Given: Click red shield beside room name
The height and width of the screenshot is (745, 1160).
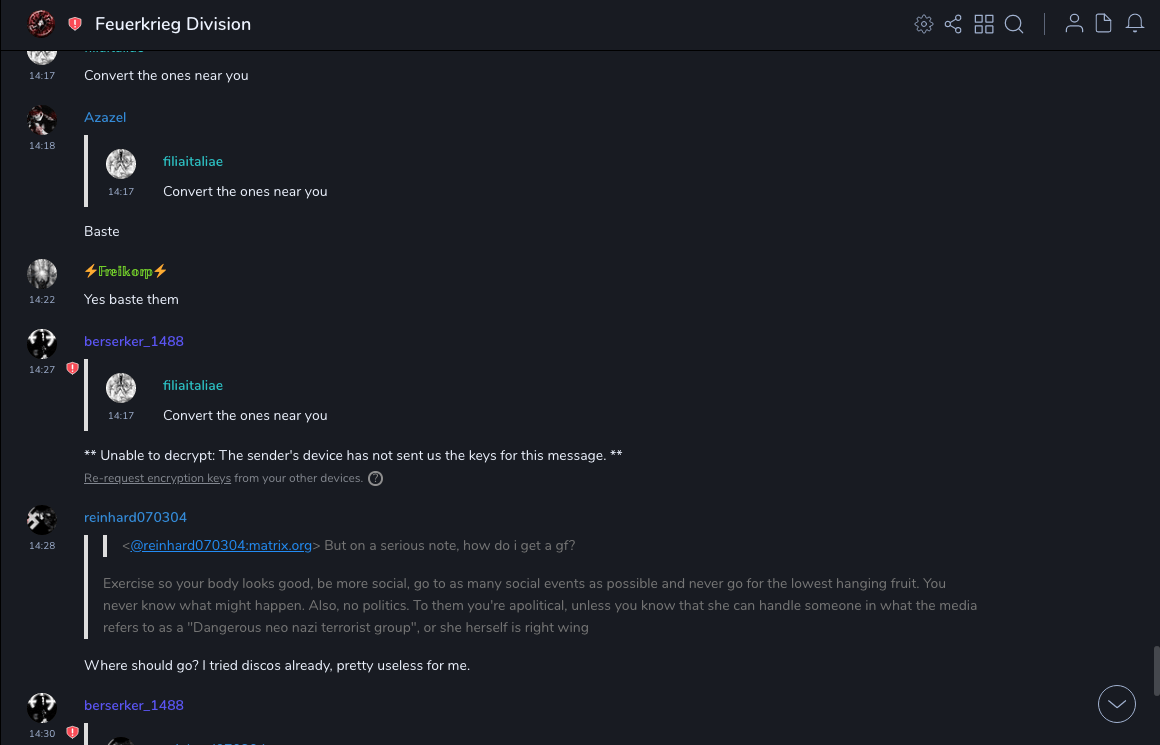Looking at the screenshot, I should click(75, 24).
